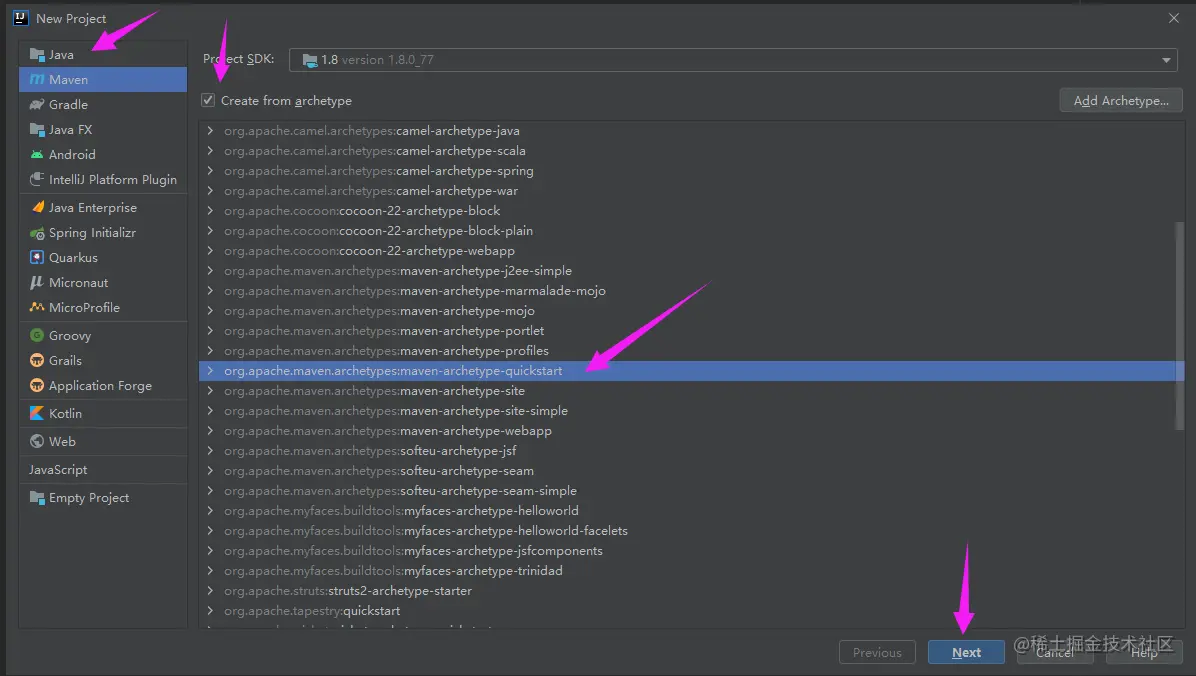
Task: Expand camel-archetype-spring node
Action: tap(211, 171)
